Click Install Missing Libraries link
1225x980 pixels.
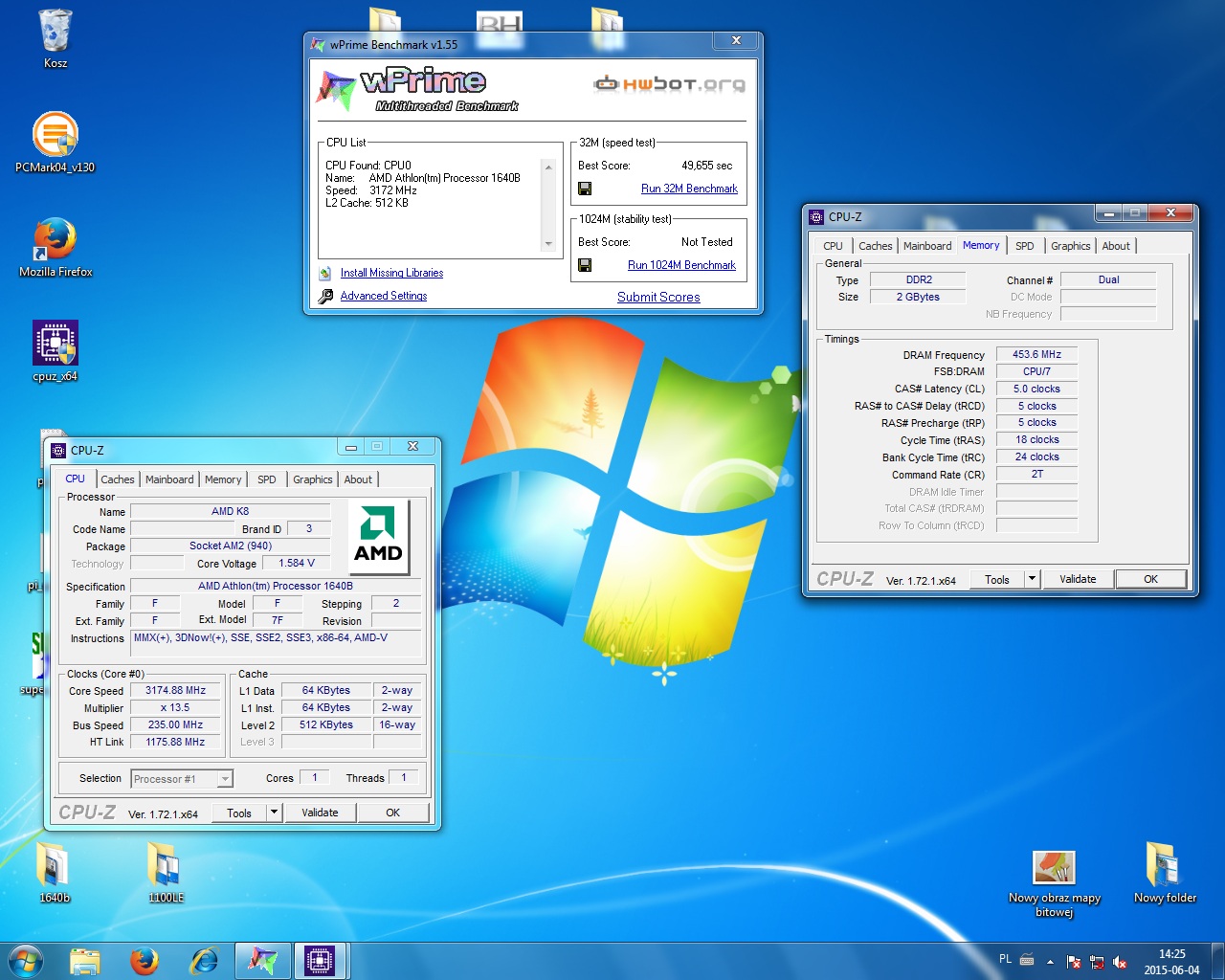coord(391,273)
